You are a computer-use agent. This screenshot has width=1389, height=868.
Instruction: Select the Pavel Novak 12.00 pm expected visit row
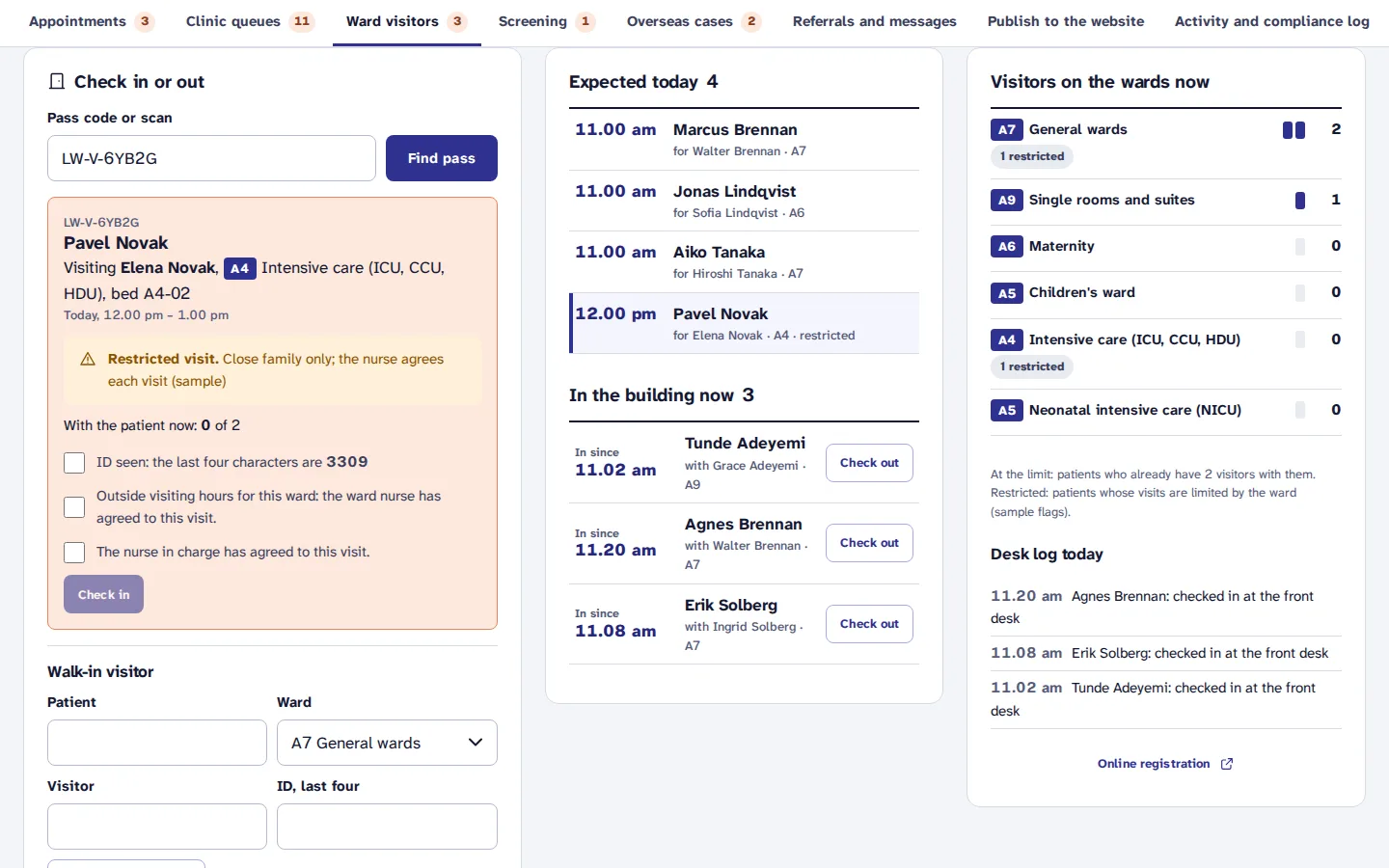coord(744,323)
